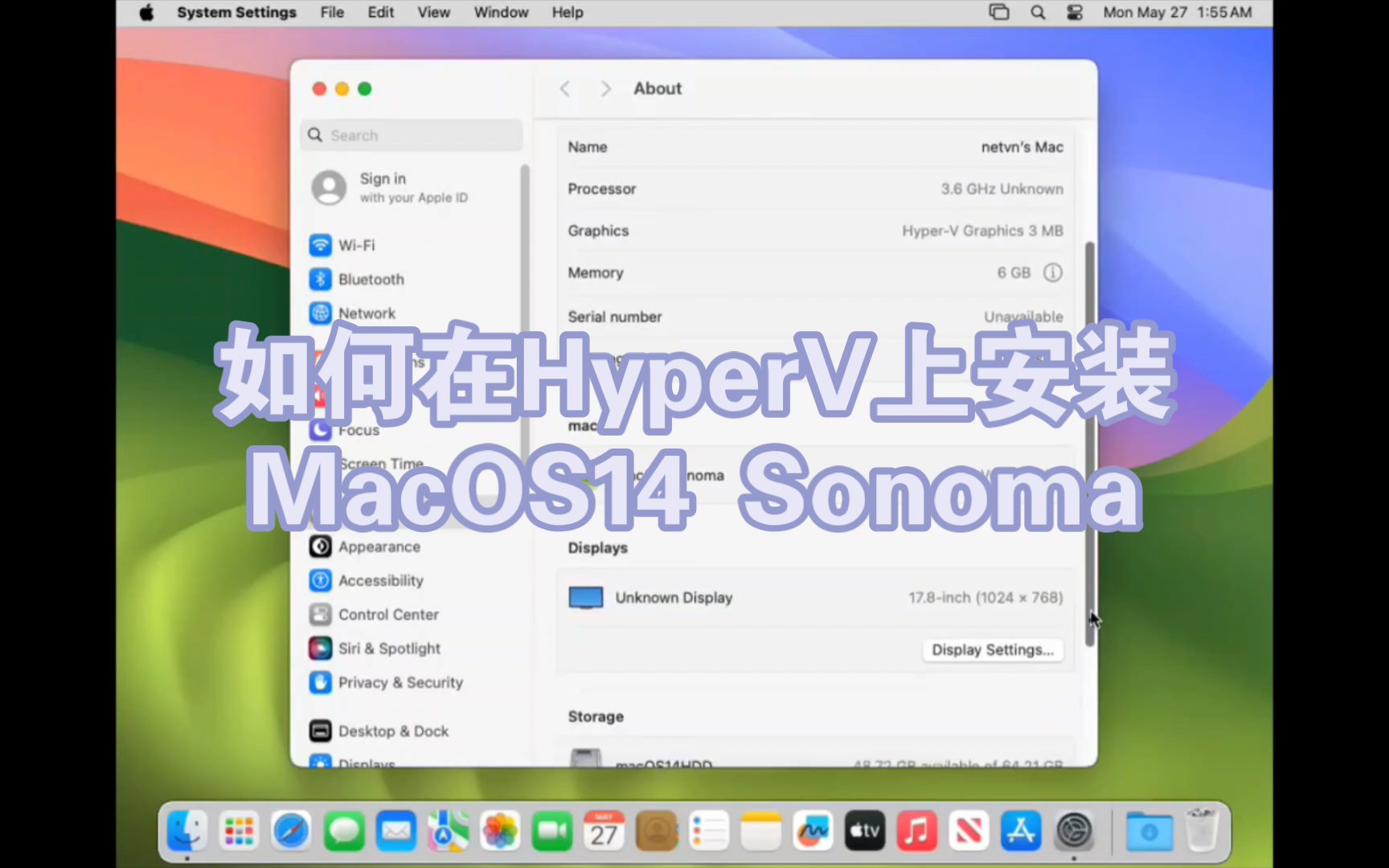Screen dimensions: 1389x868
Task: Click the "About" page title
Action: tap(658, 89)
